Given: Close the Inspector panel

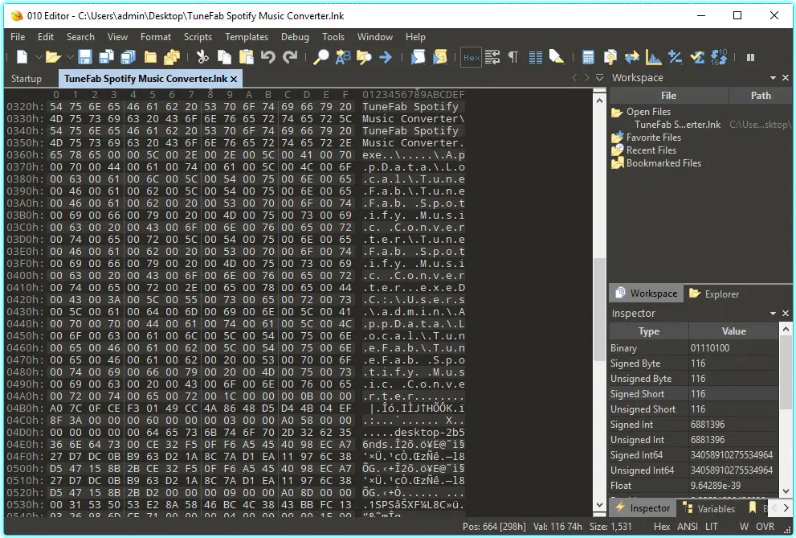Looking at the screenshot, I should pos(785,313).
